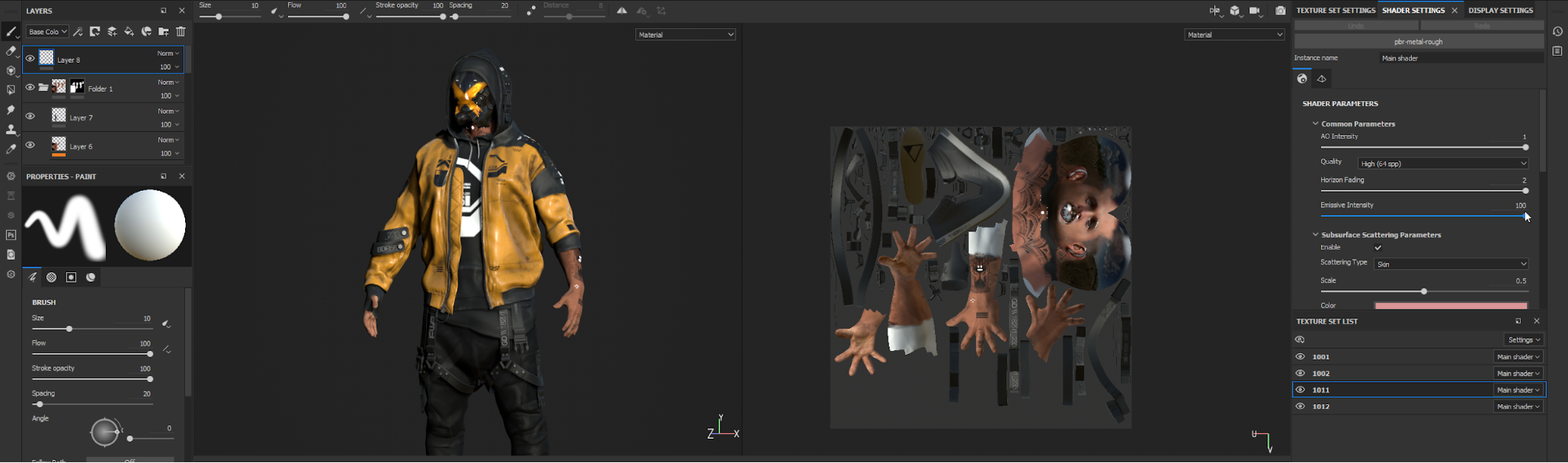The image size is (1568, 463).
Task: Take a viewport screenshot with camera icon
Action: (1280, 11)
